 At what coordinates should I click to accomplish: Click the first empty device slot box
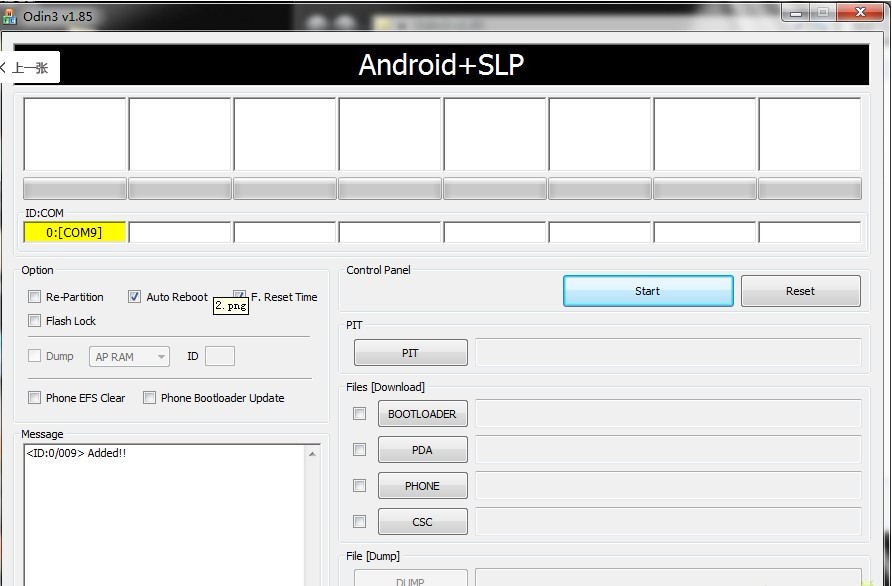[x=75, y=134]
